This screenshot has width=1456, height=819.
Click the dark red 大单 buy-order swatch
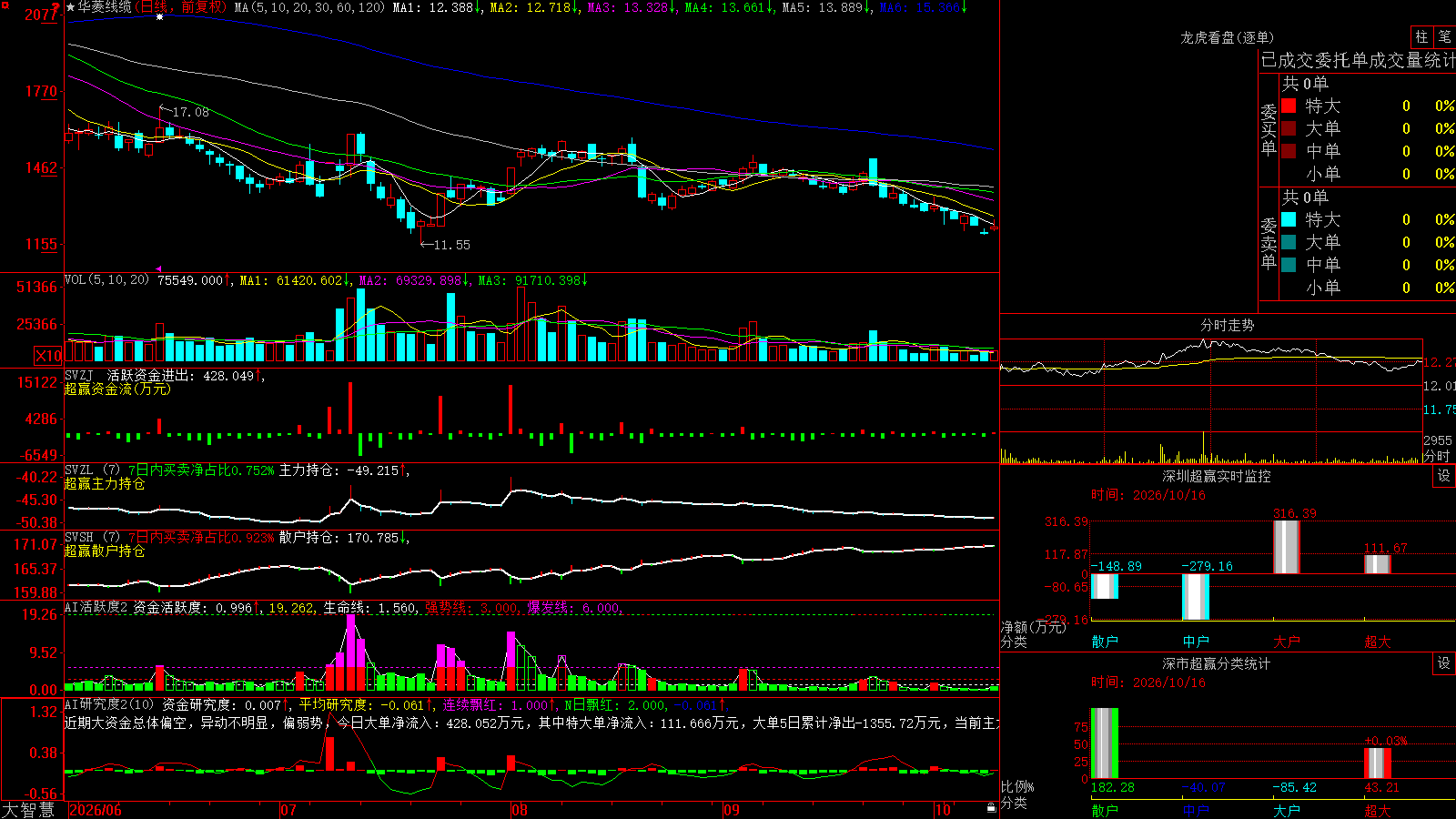click(x=1289, y=128)
